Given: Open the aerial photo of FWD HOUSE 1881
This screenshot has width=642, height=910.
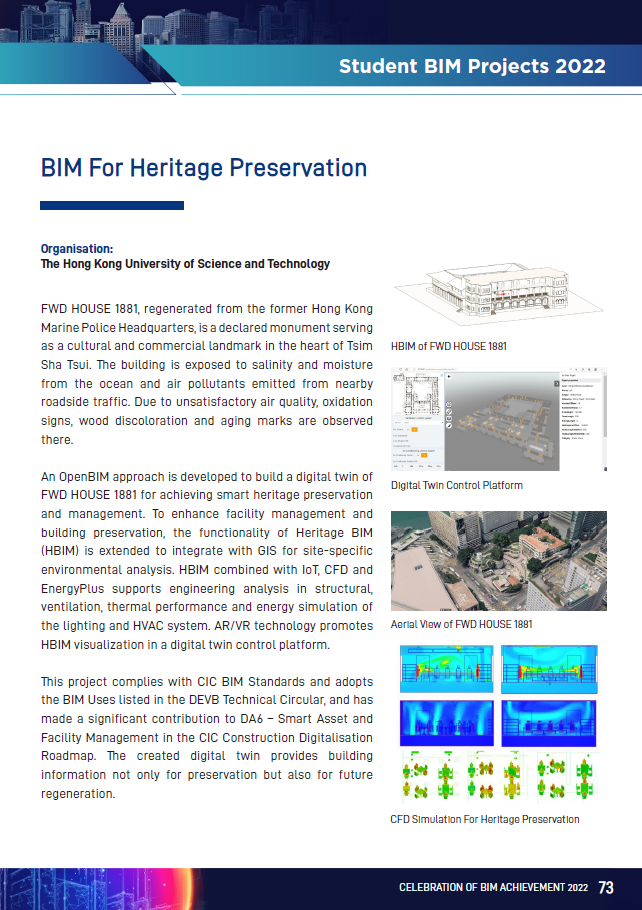Looking at the screenshot, I should [499, 561].
